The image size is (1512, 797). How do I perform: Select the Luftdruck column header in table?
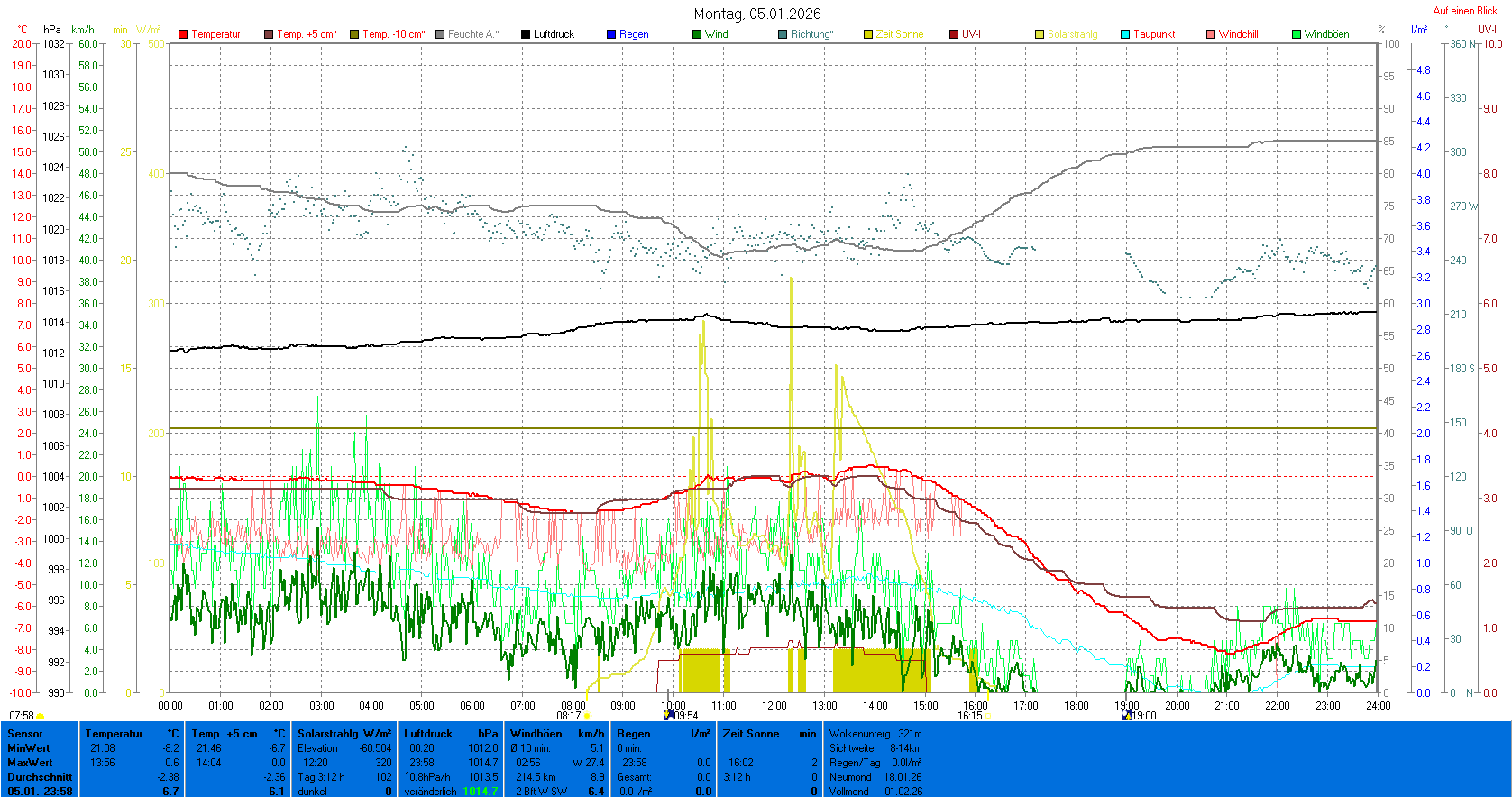coord(427,734)
